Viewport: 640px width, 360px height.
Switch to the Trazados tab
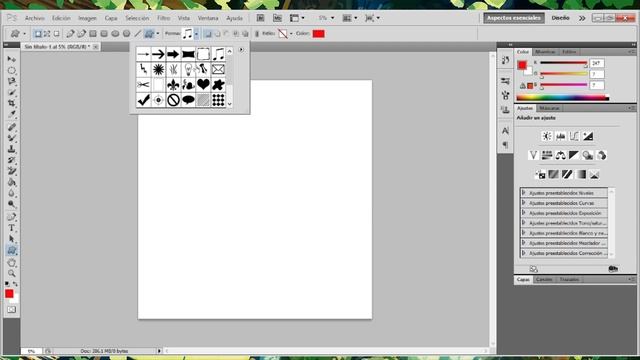click(x=569, y=280)
